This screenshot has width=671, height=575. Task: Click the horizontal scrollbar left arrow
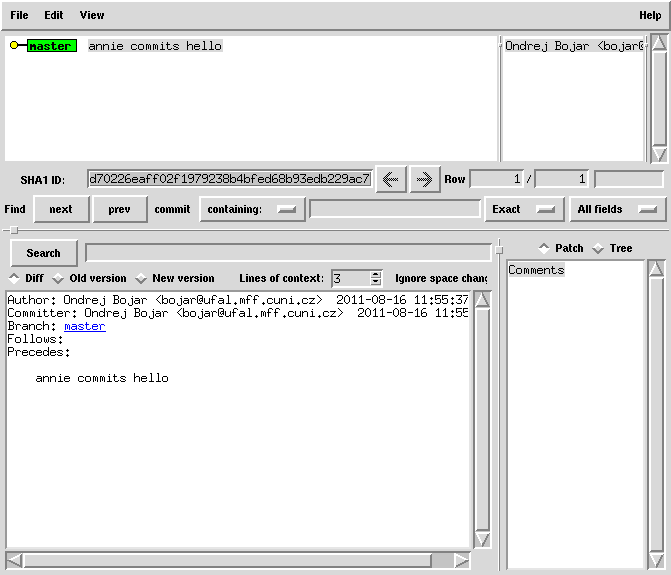point(14,560)
